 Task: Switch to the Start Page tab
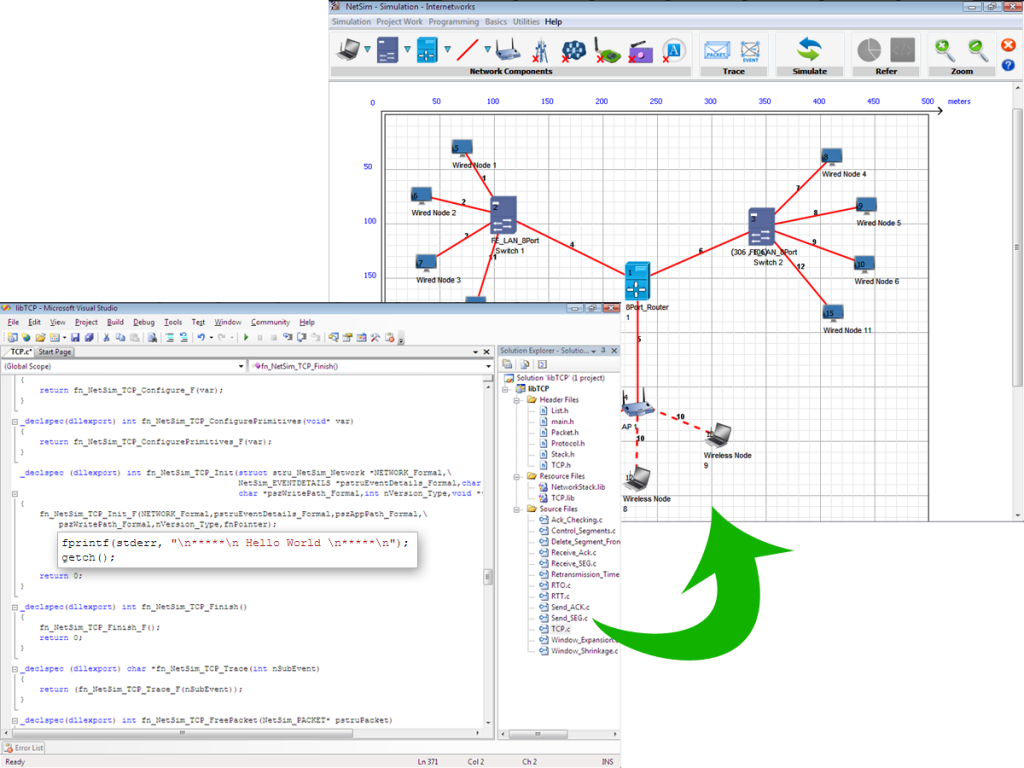55,352
